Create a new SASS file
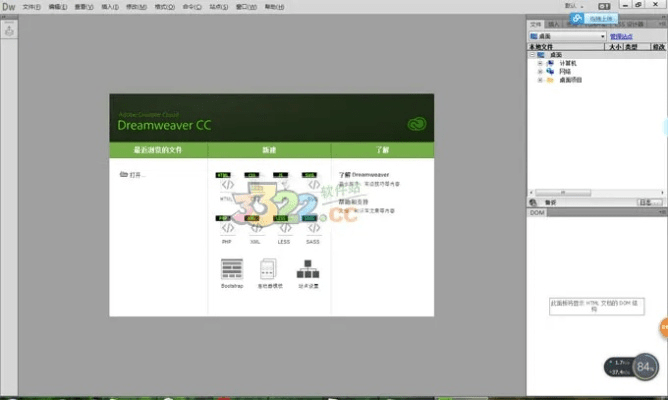 [312, 227]
